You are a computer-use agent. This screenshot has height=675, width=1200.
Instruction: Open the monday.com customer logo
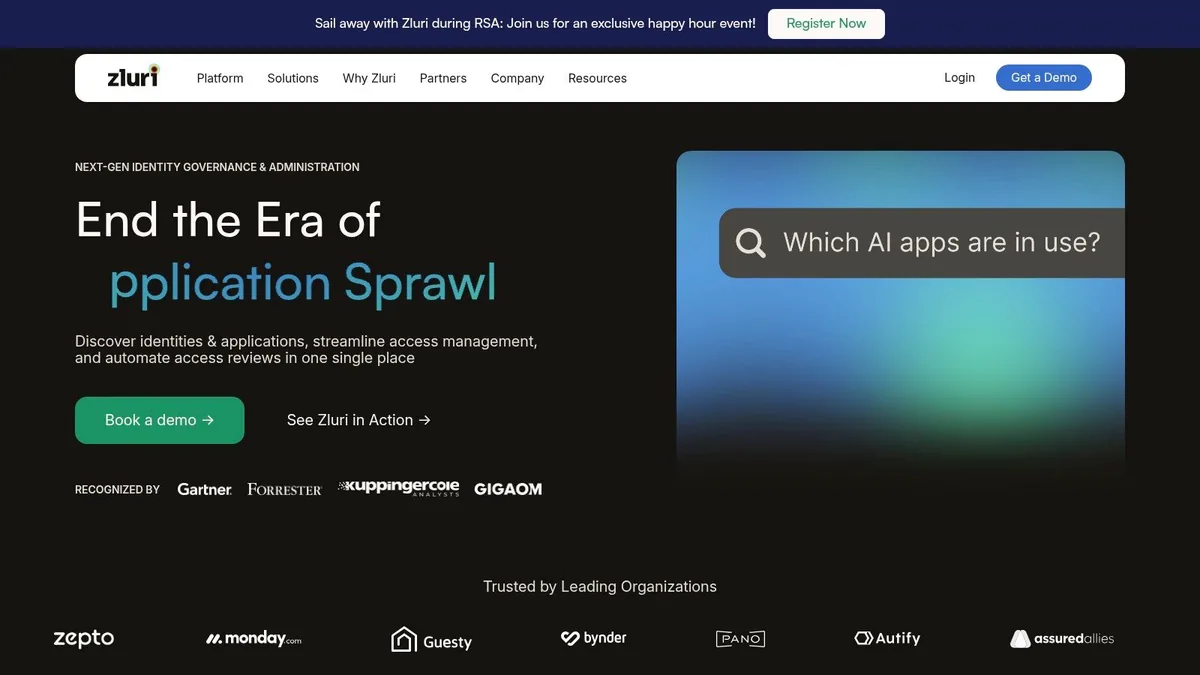[x=254, y=638]
